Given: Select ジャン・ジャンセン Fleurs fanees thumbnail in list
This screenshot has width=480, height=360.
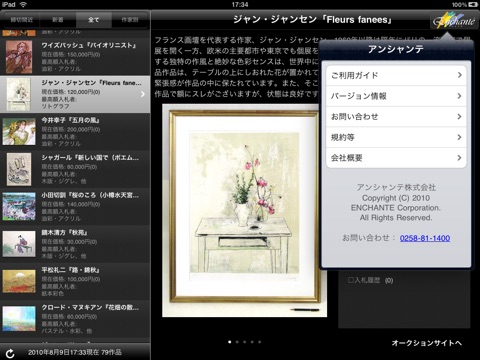Looking at the screenshot, I should click(x=19, y=94).
